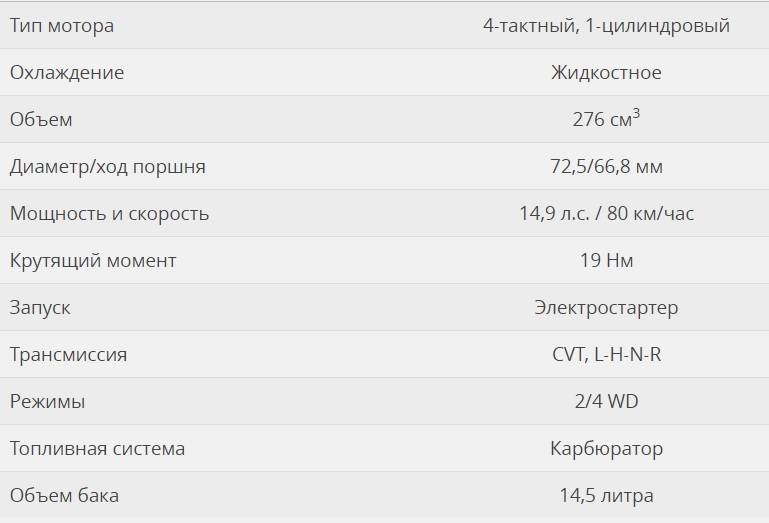
Task: Click the 'Крутящий момент' label
Action: point(93,261)
